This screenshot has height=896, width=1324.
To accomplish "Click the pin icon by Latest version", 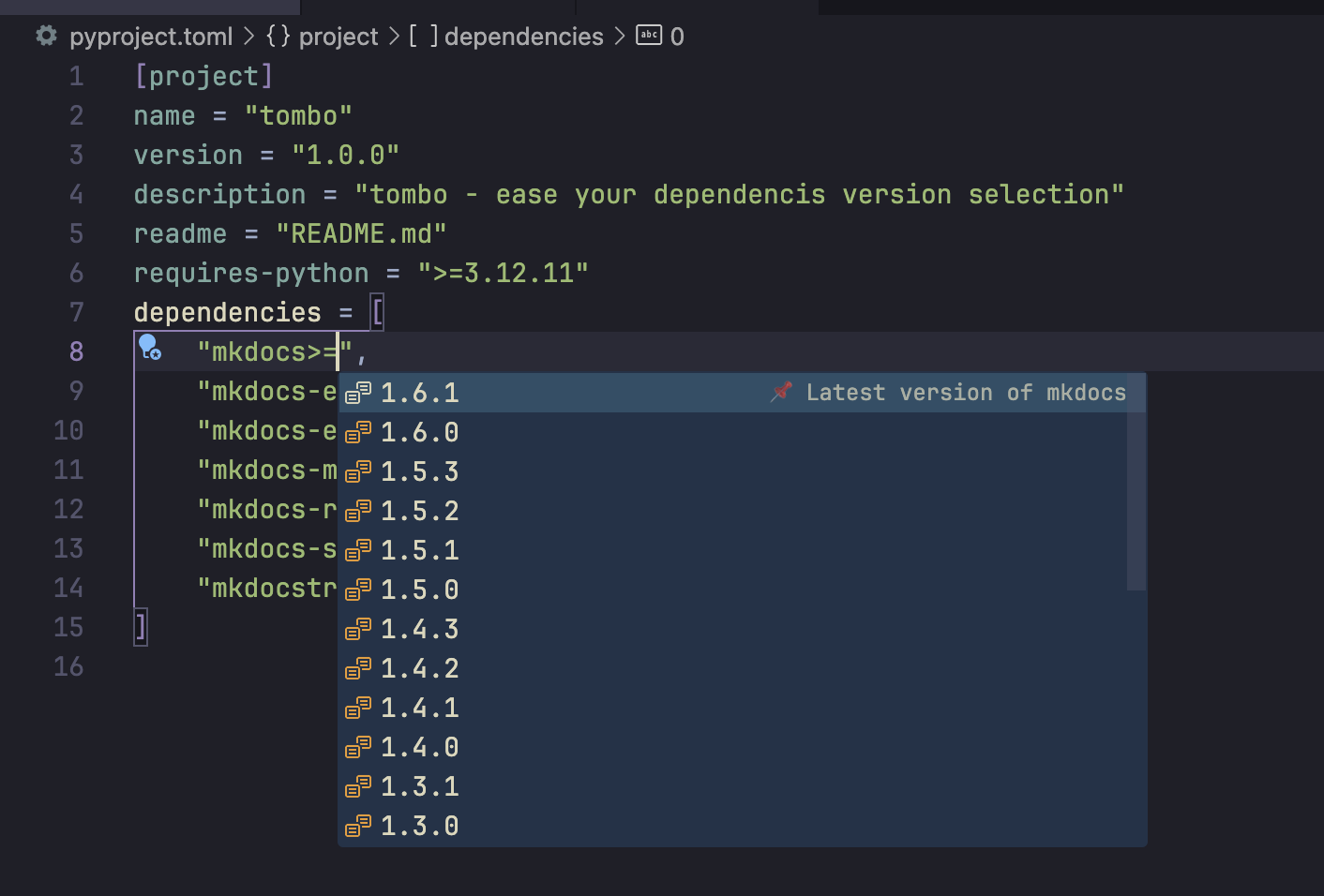I will click(782, 392).
